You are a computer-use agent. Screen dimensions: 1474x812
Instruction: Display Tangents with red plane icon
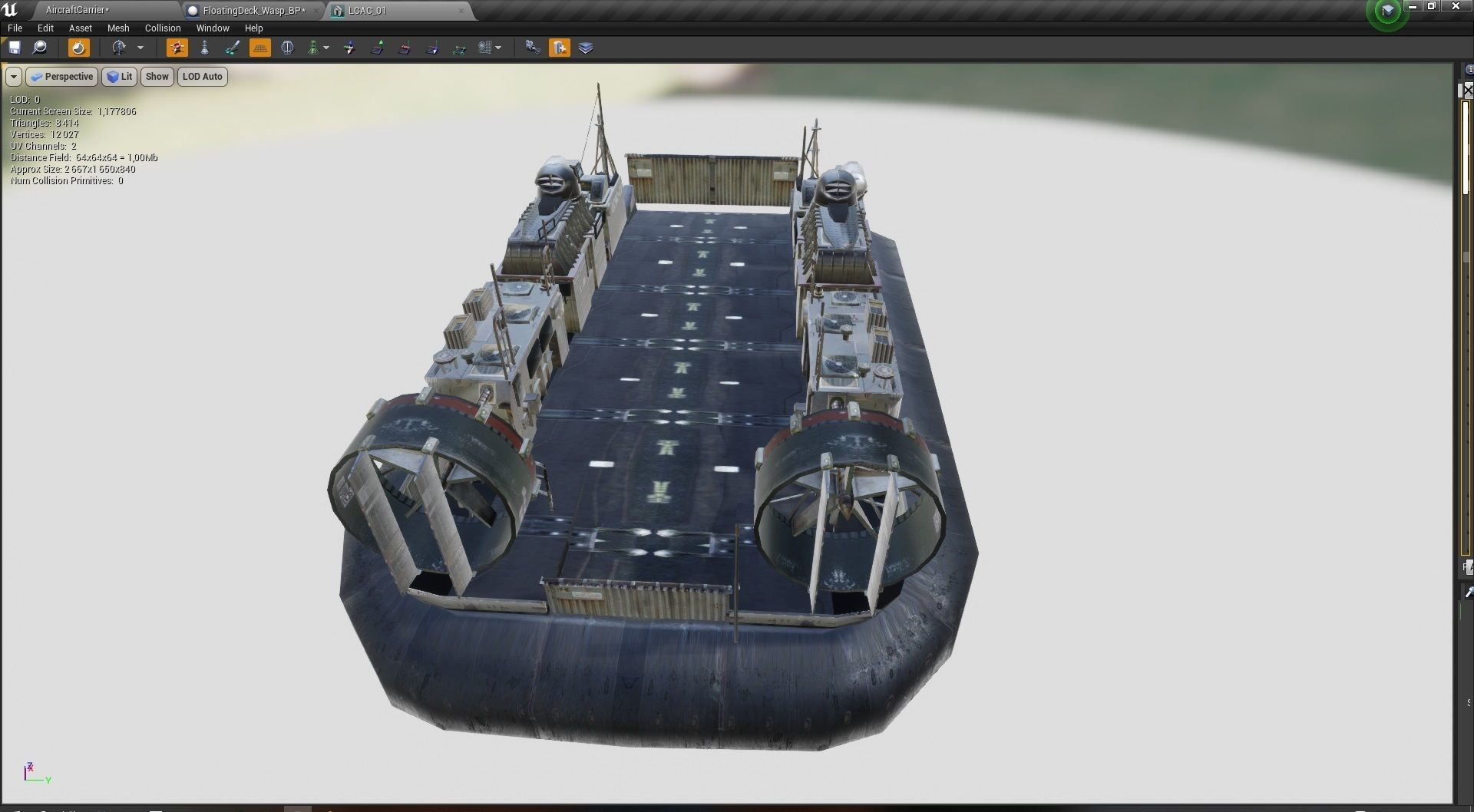pyautogui.click(x=405, y=48)
